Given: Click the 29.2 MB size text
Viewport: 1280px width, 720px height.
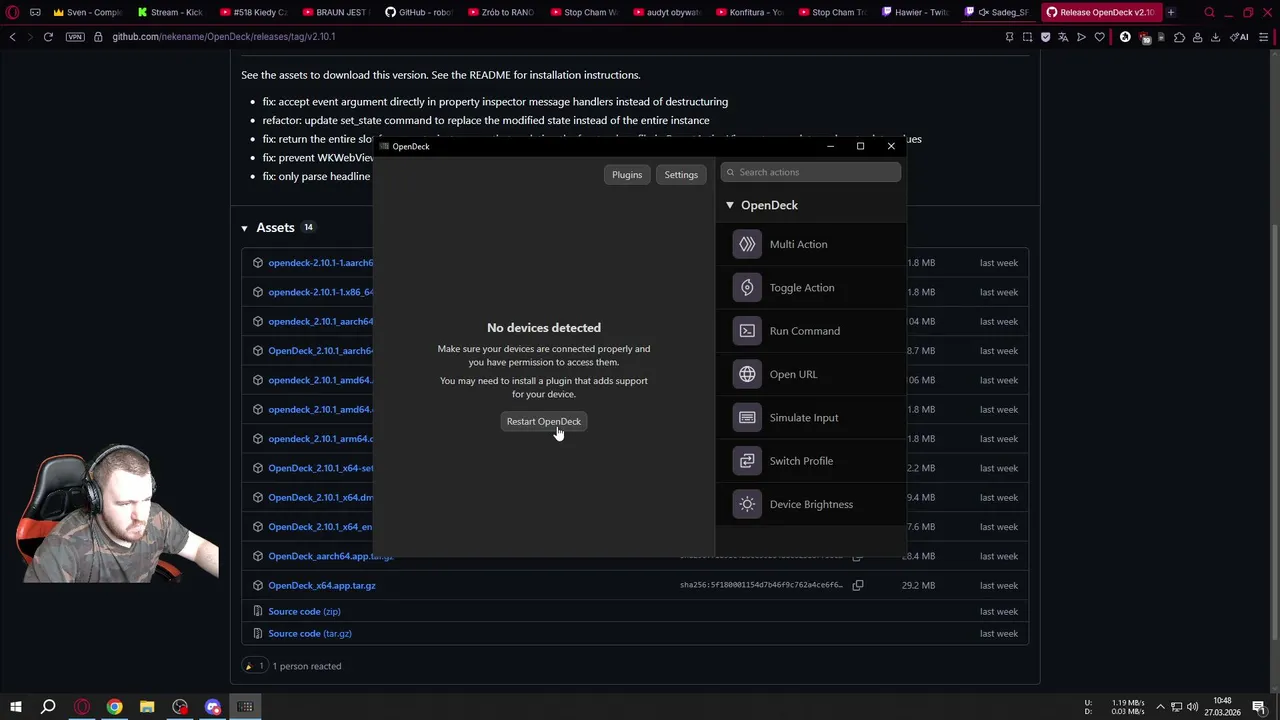Looking at the screenshot, I should [x=918, y=585].
